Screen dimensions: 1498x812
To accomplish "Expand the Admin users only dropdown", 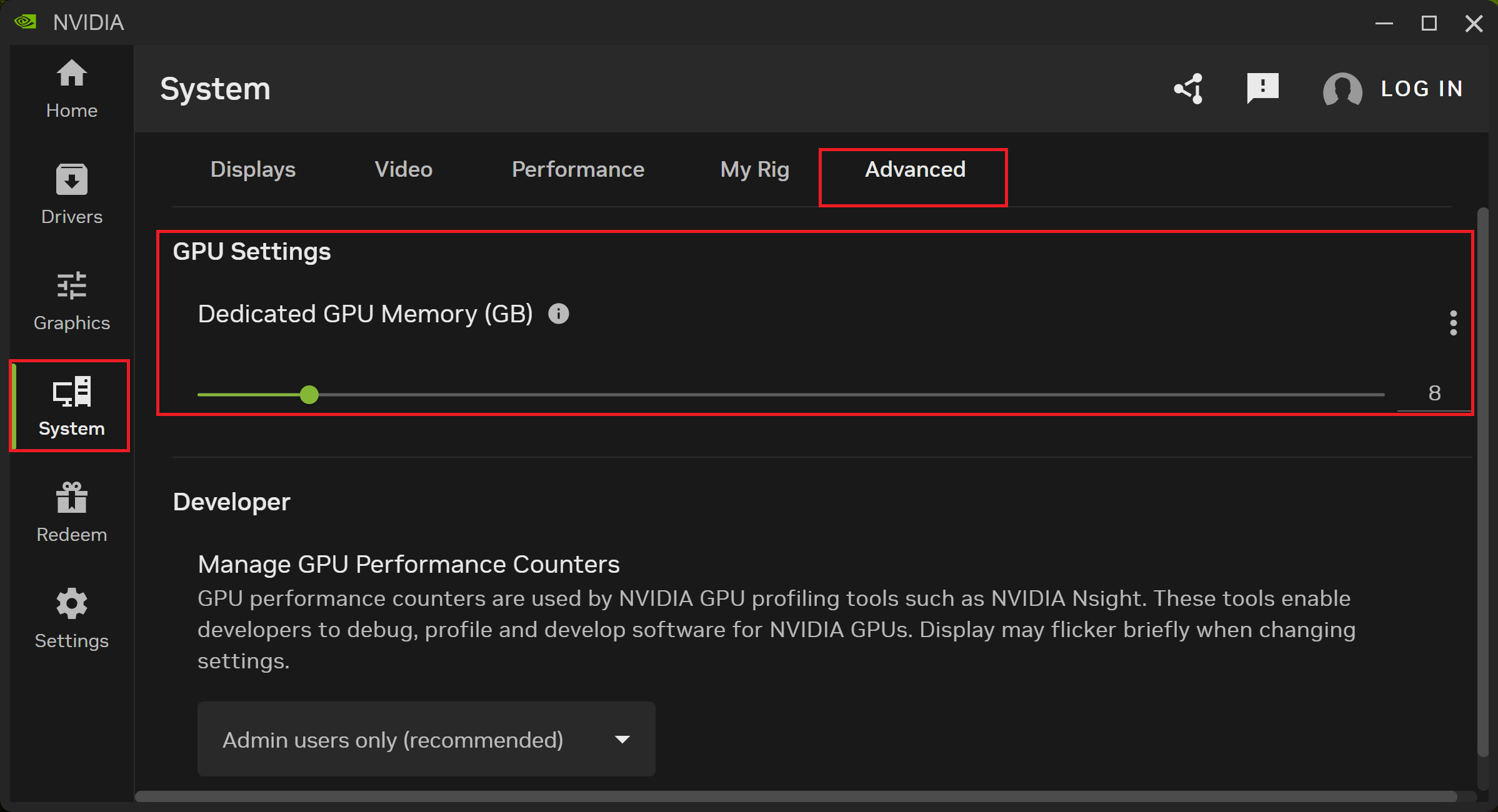I will pyautogui.click(x=426, y=739).
